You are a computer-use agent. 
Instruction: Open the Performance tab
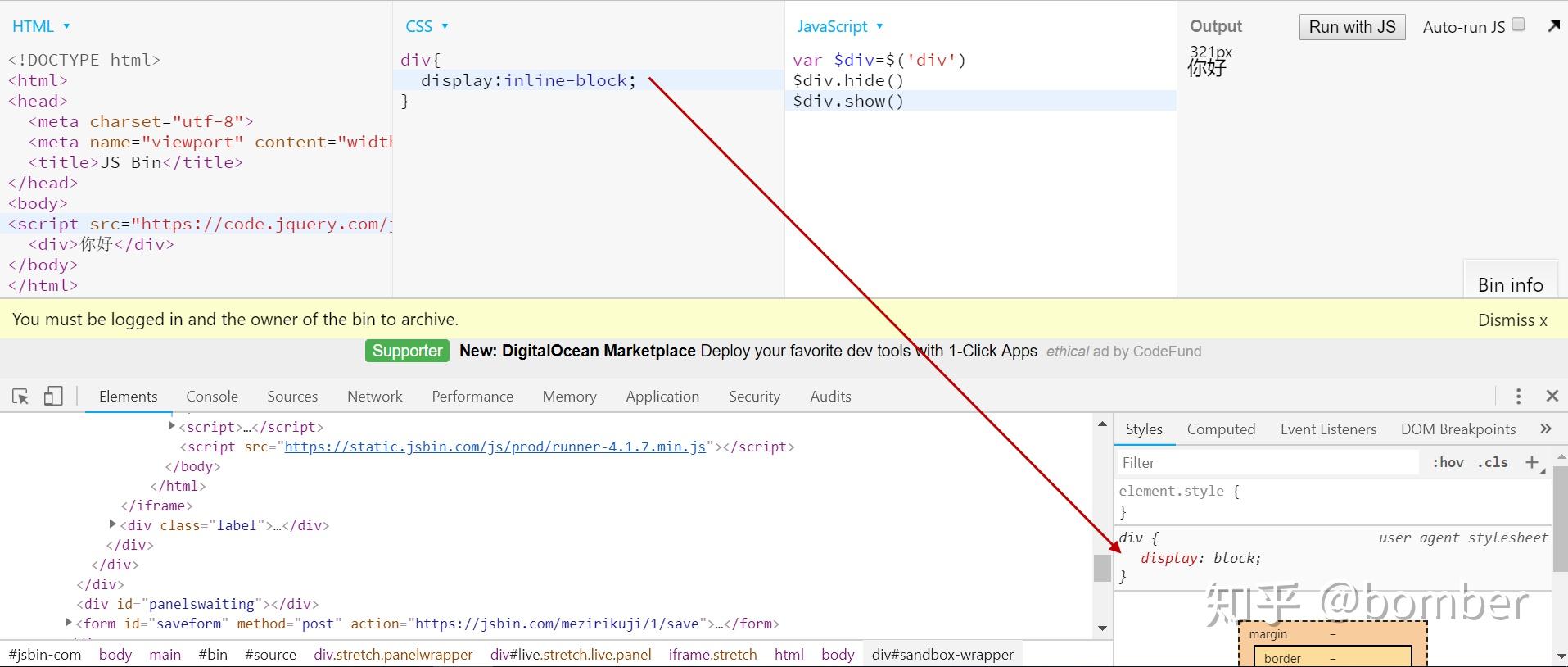(x=472, y=397)
